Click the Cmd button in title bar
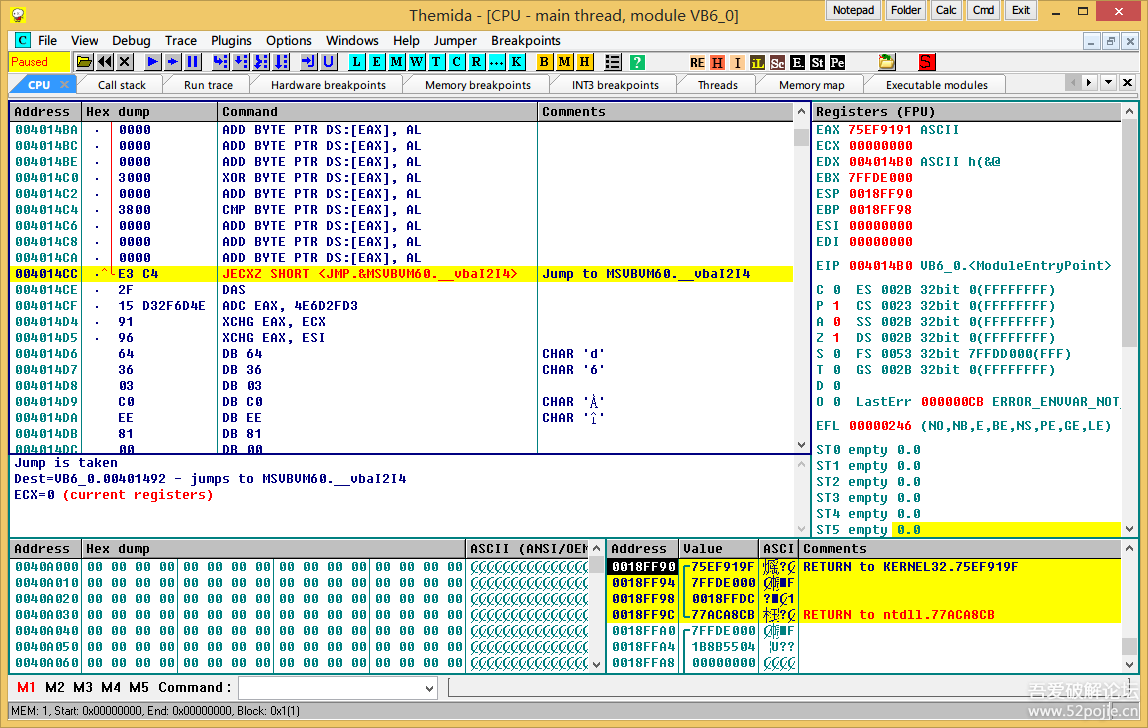Viewport: 1148px width, 728px height. [983, 10]
